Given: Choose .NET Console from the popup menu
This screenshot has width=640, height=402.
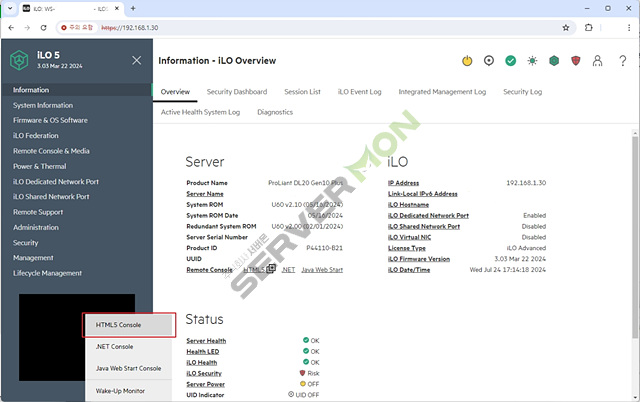Looking at the screenshot, I should [x=129, y=346].
